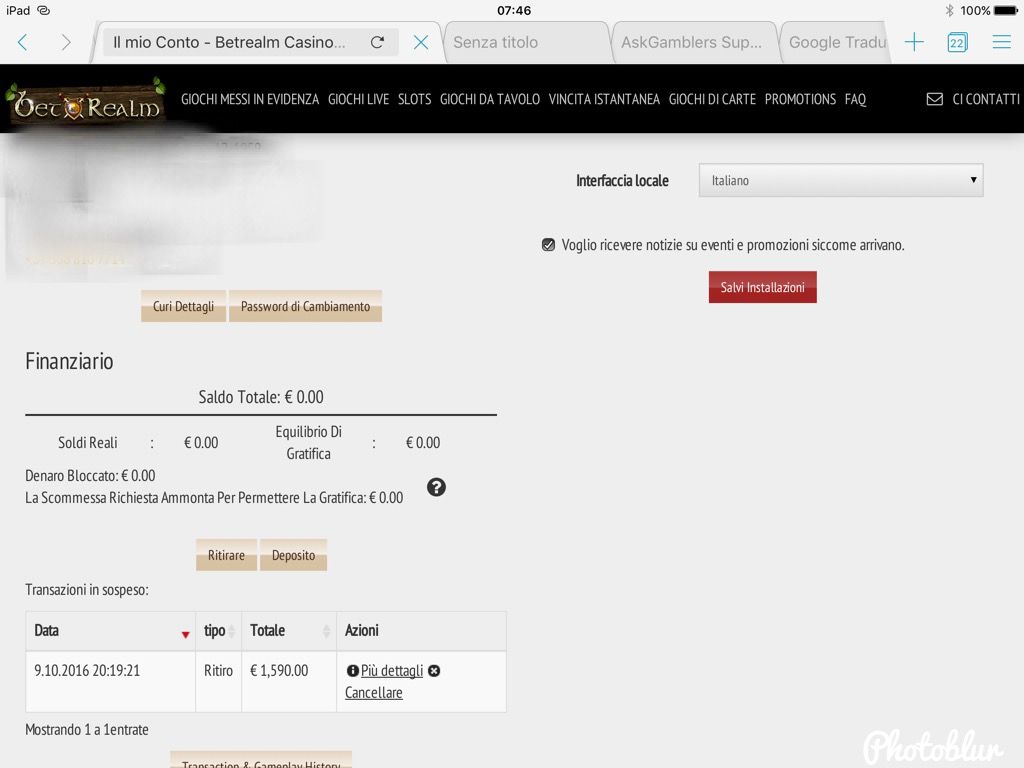Switch to the Senza titolo tab
The height and width of the screenshot is (768, 1024).
point(526,42)
